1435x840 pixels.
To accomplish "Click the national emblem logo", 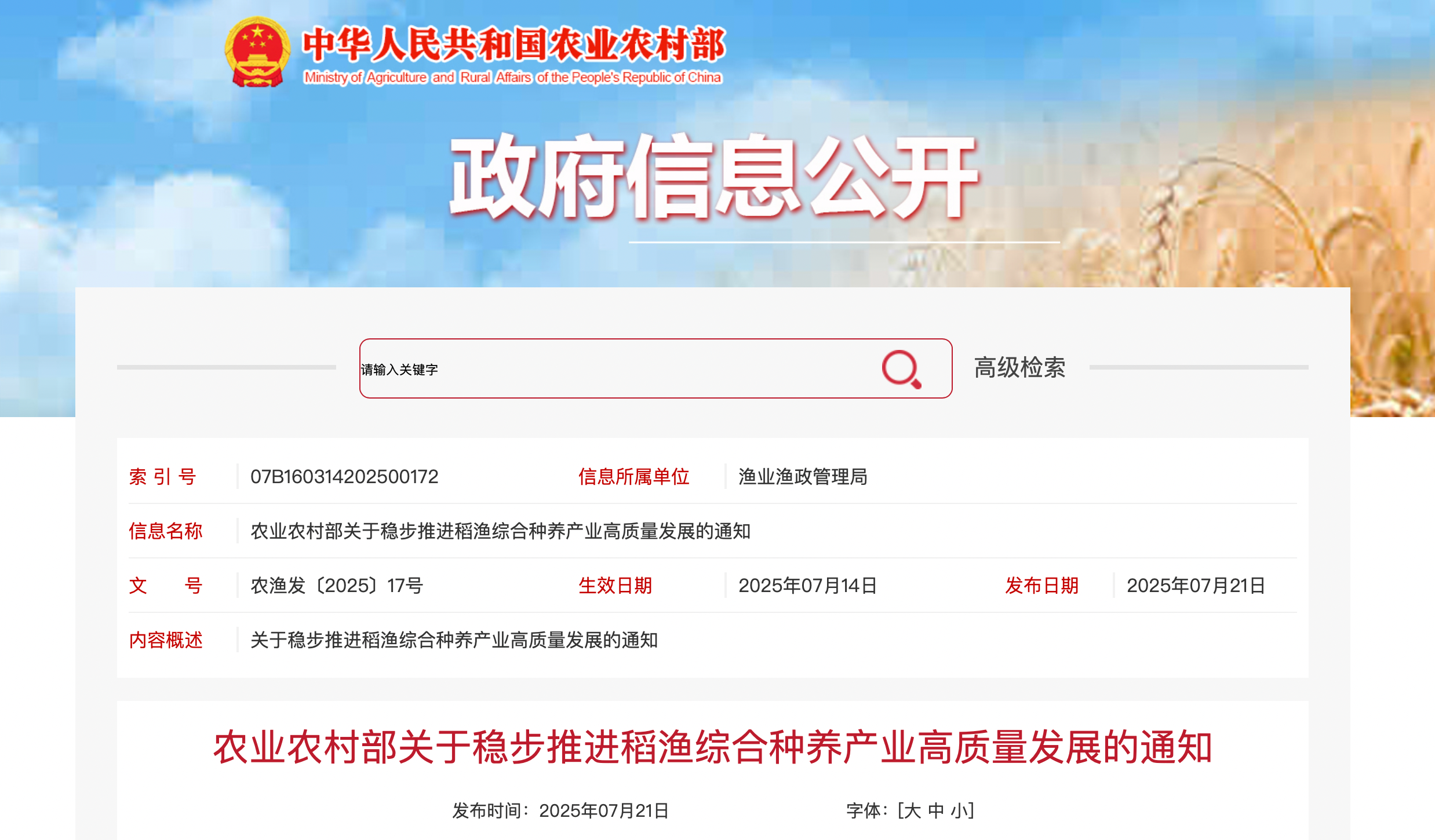I will (x=258, y=52).
